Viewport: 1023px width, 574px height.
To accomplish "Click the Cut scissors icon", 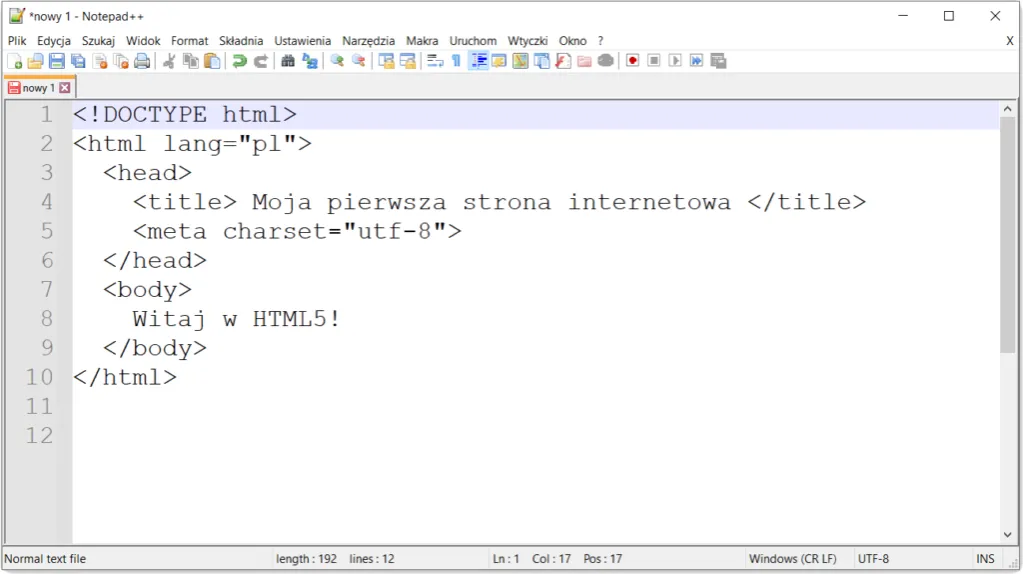I will pyautogui.click(x=169, y=61).
